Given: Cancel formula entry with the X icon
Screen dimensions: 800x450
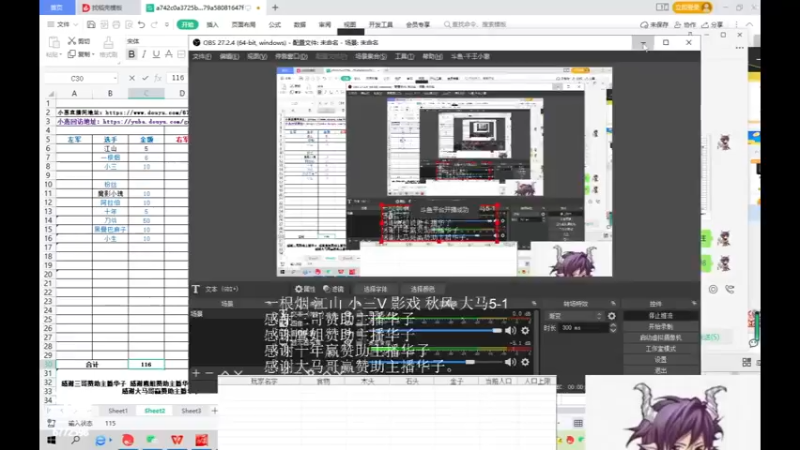Looking at the screenshot, I should pyautogui.click(x=132, y=78).
